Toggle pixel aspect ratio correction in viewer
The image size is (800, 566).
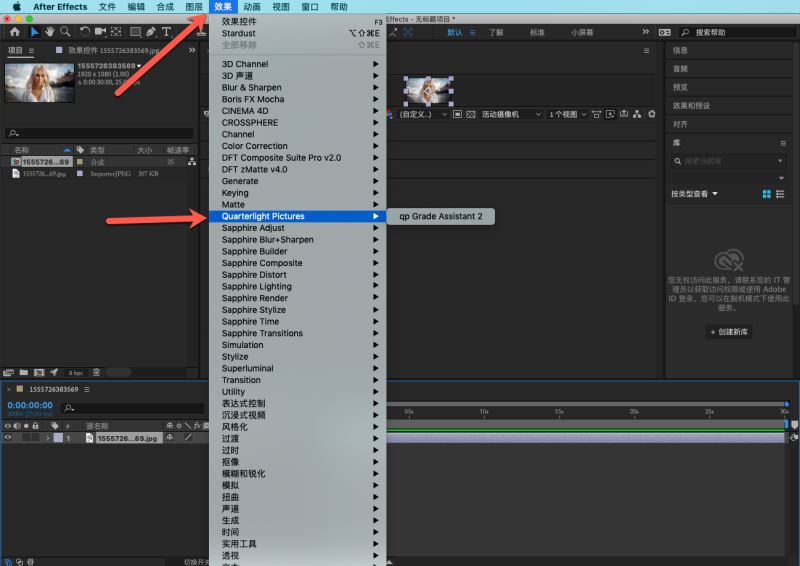click(x=596, y=114)
